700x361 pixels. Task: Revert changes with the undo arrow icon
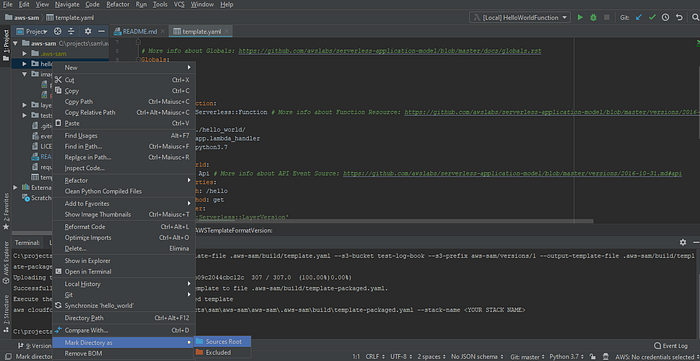pos(679,17)
